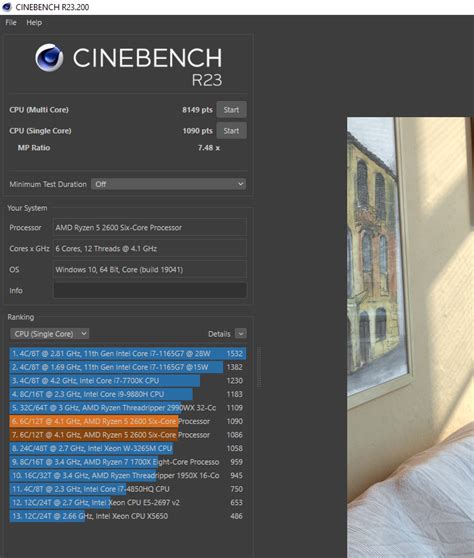Open the CPU (Single Core) ranking dropdown
The width and height of the screenshot is (474, 558).
(49, 334)
